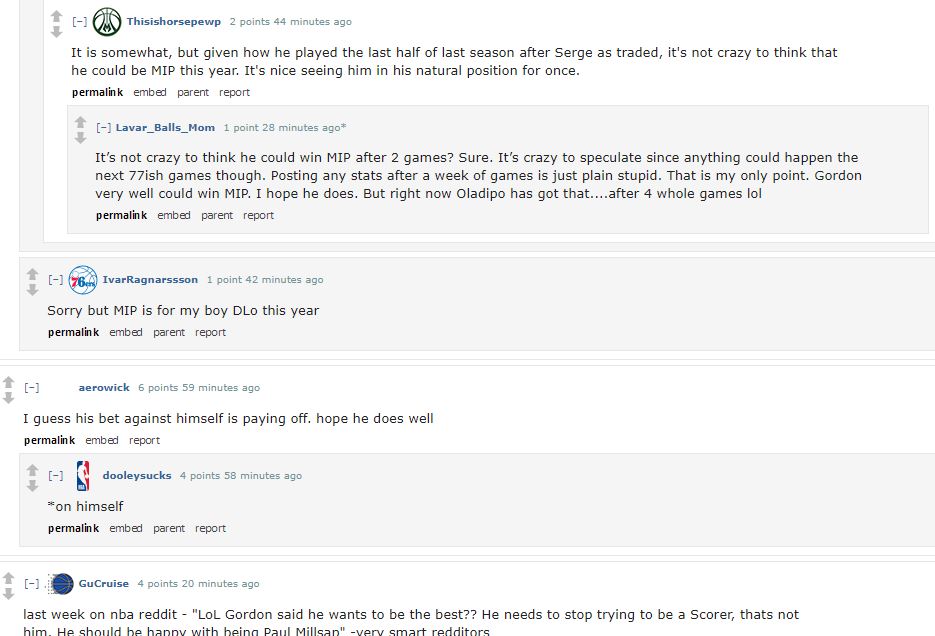Upvote Thisishorsepewp's comment

click(57, 16)
